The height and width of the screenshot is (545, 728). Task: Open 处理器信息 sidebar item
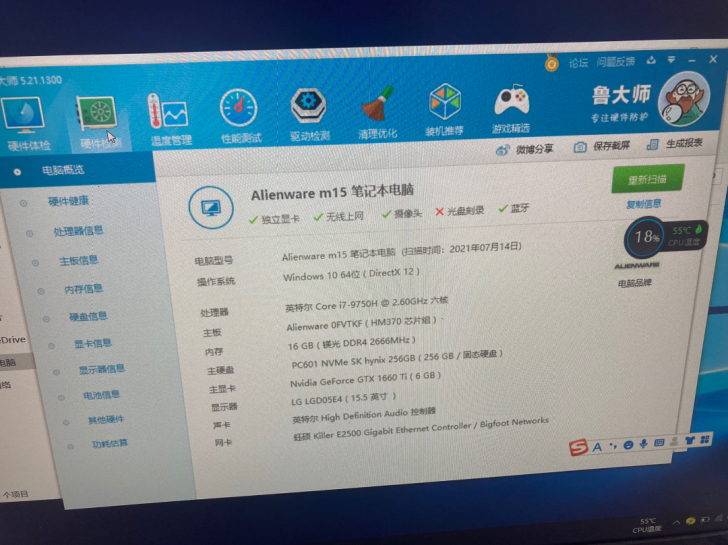[x=78, y=231]
